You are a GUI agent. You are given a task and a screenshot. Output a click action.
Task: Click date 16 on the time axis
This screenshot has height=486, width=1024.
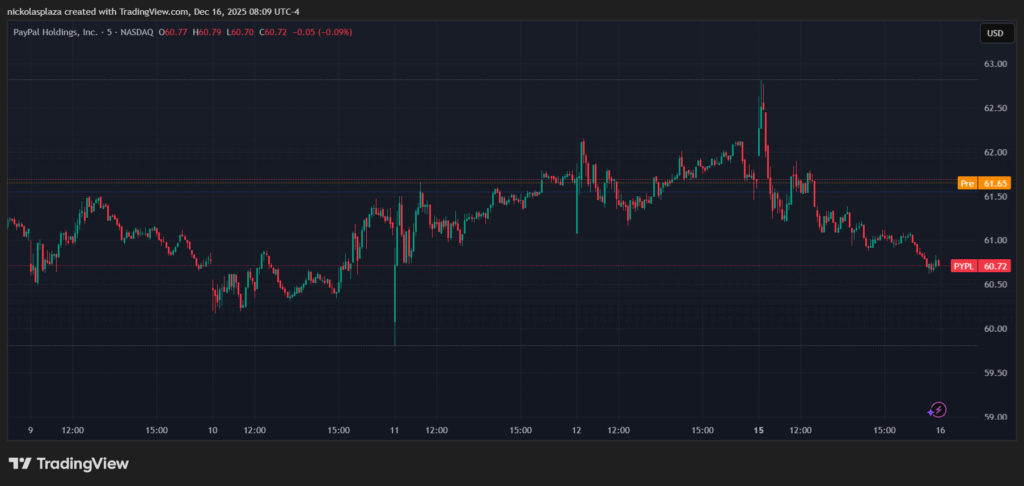coord(940,430)
